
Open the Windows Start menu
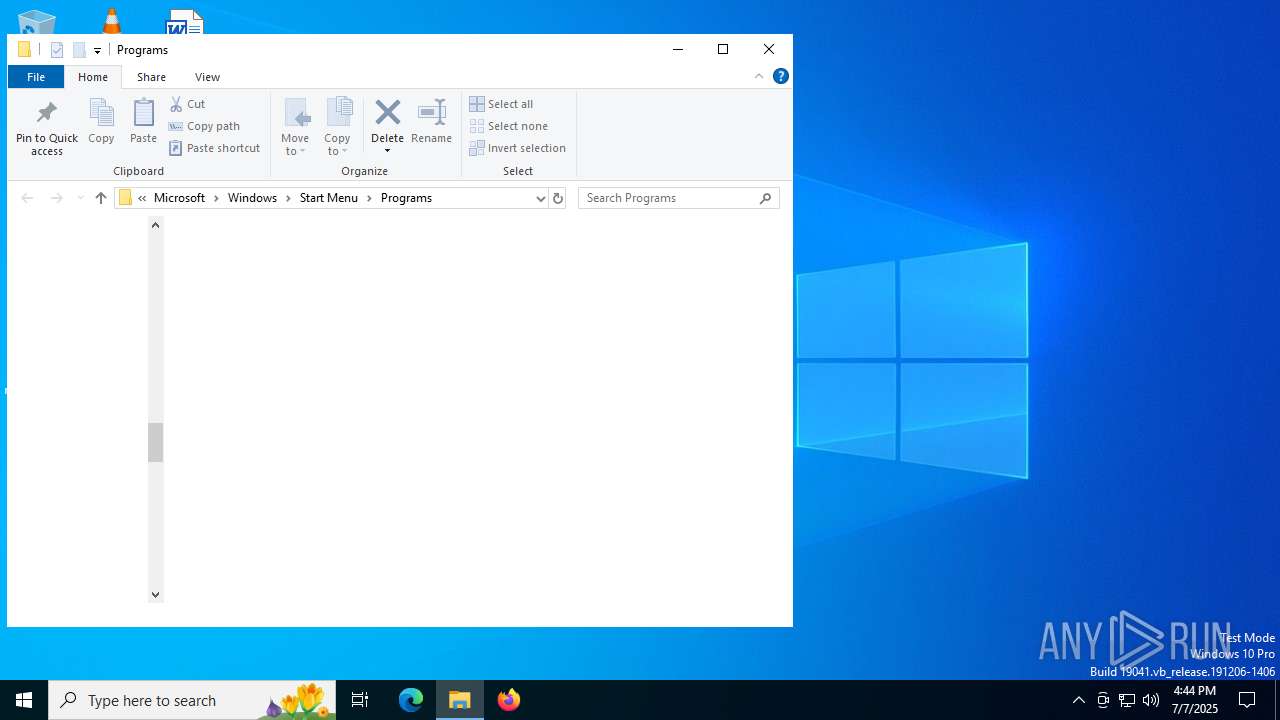coord(24,700)
